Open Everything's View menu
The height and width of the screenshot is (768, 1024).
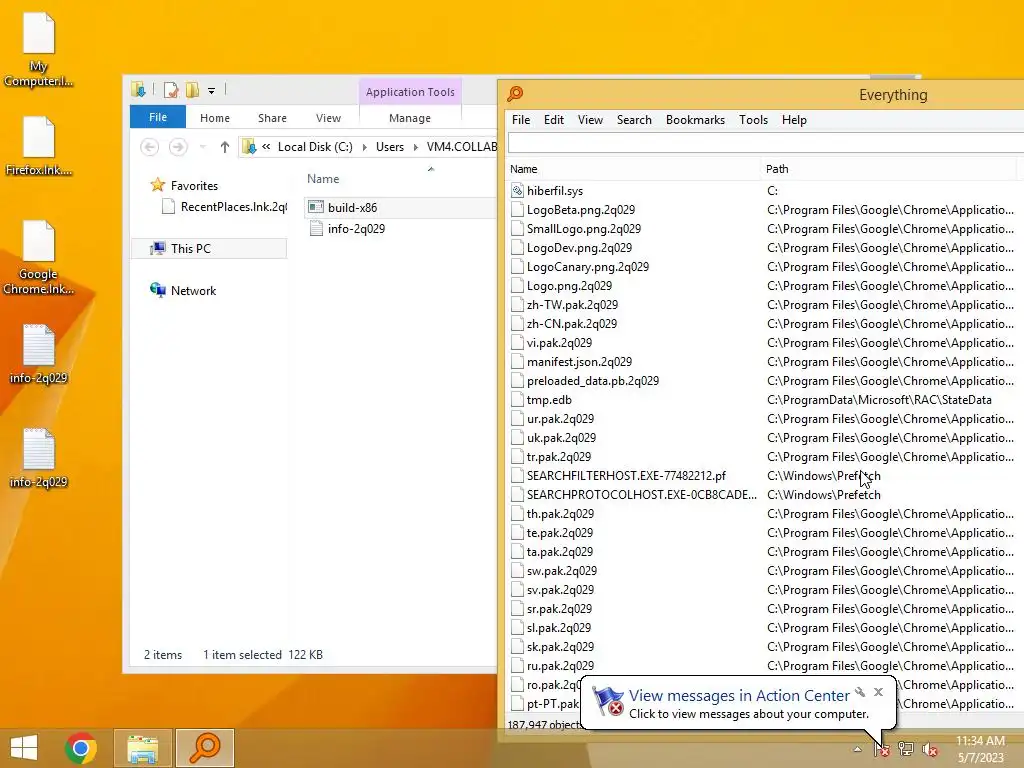click(x=590, y=120)
